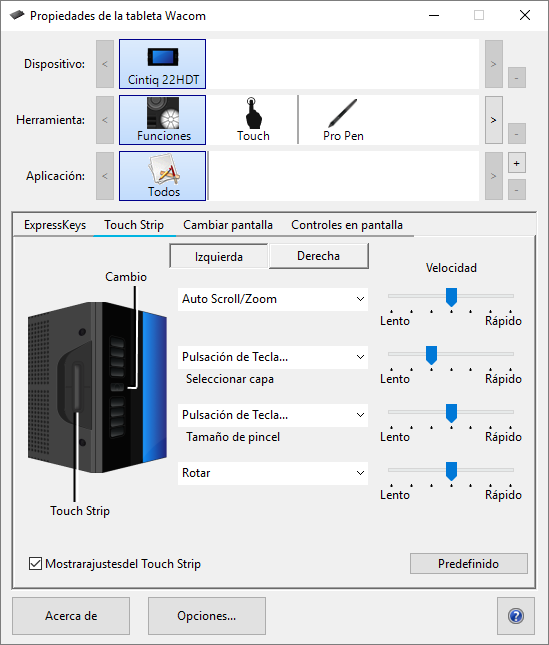
Task: Click the Predefinido button
Action: coord(468,564)
